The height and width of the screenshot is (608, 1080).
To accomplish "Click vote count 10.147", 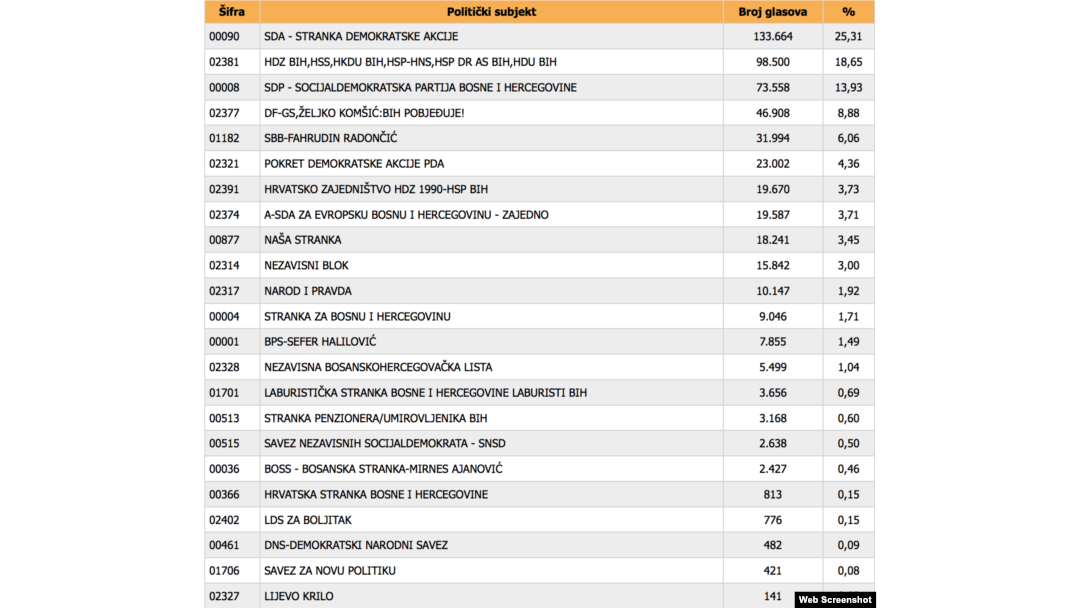I will [x=773, y=291].
